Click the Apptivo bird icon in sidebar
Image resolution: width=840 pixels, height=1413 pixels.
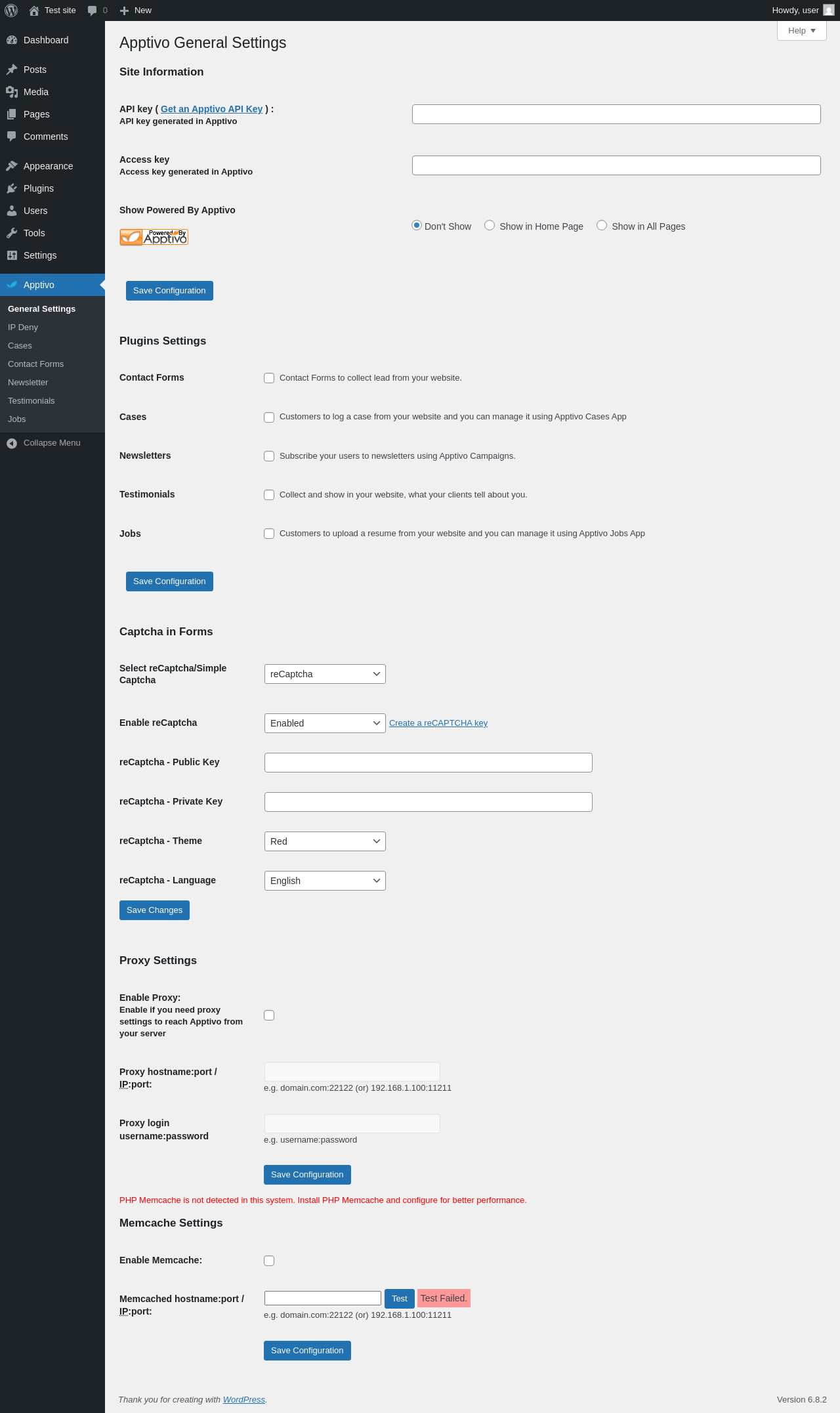coord(12,285)
